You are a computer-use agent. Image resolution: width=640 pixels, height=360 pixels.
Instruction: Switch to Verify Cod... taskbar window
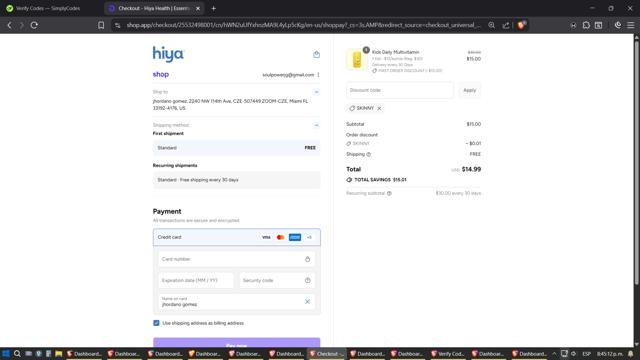pos(448,354)
